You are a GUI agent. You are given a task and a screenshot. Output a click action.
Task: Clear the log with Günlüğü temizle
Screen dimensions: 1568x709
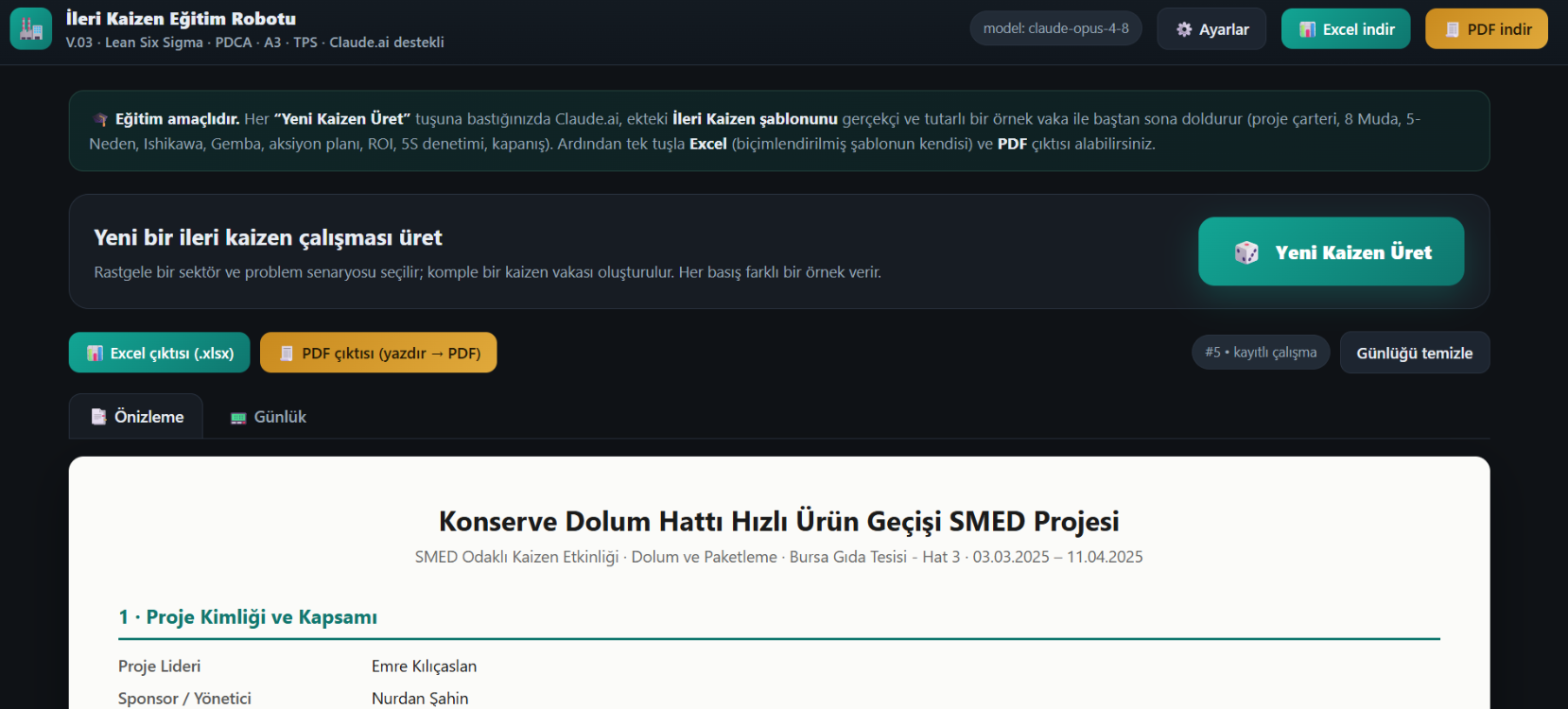[1415, 353]
